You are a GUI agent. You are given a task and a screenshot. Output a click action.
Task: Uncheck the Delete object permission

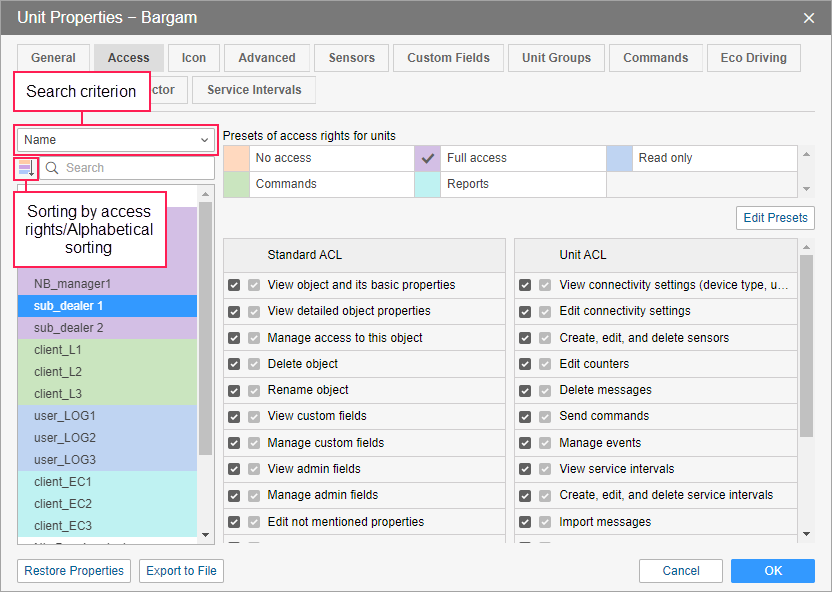point(234,364)
